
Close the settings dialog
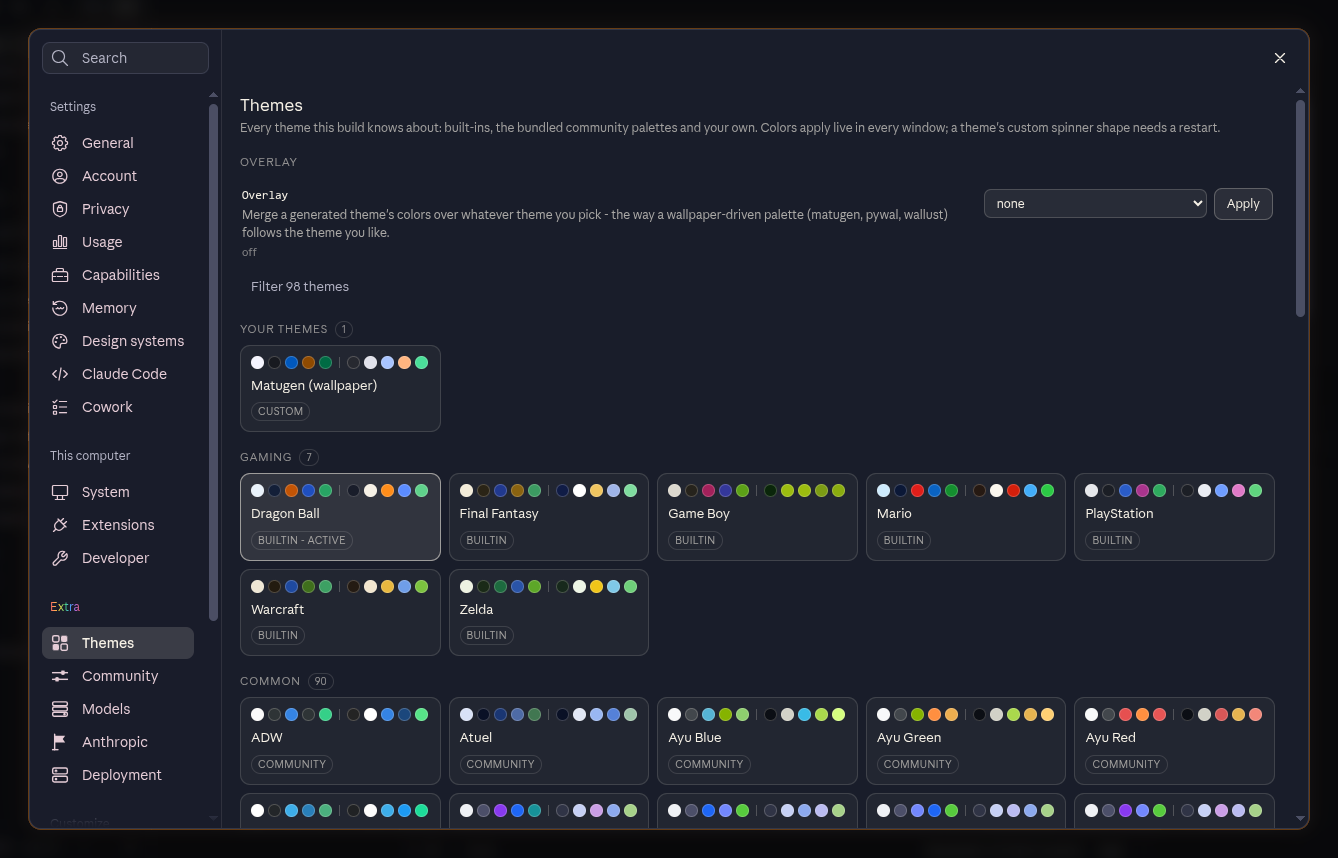1280,58
